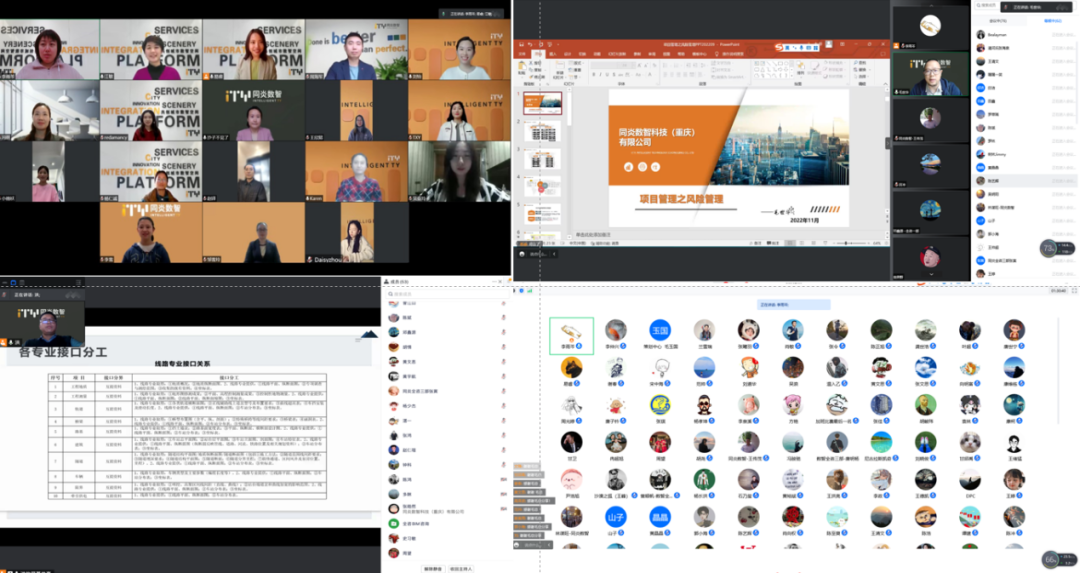This screenshot has height=573, width=1080.
Task: Select slide 2 thumbnail in PowerPoint panel
Action: coord(544,131)
